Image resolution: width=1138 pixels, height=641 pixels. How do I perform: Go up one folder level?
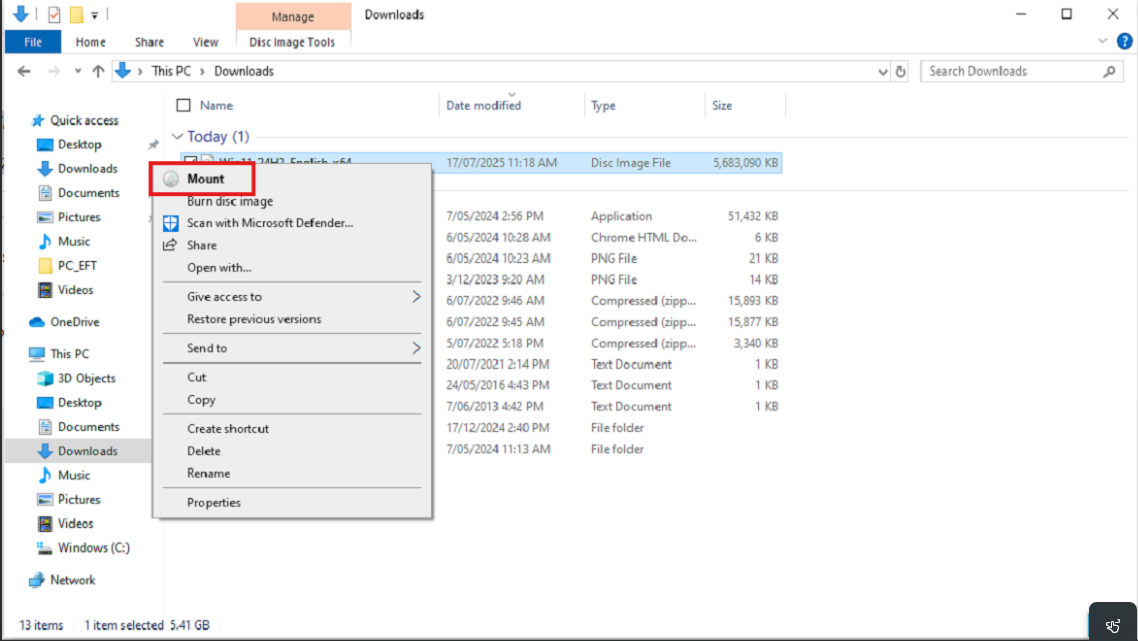[x=98, y=71]
